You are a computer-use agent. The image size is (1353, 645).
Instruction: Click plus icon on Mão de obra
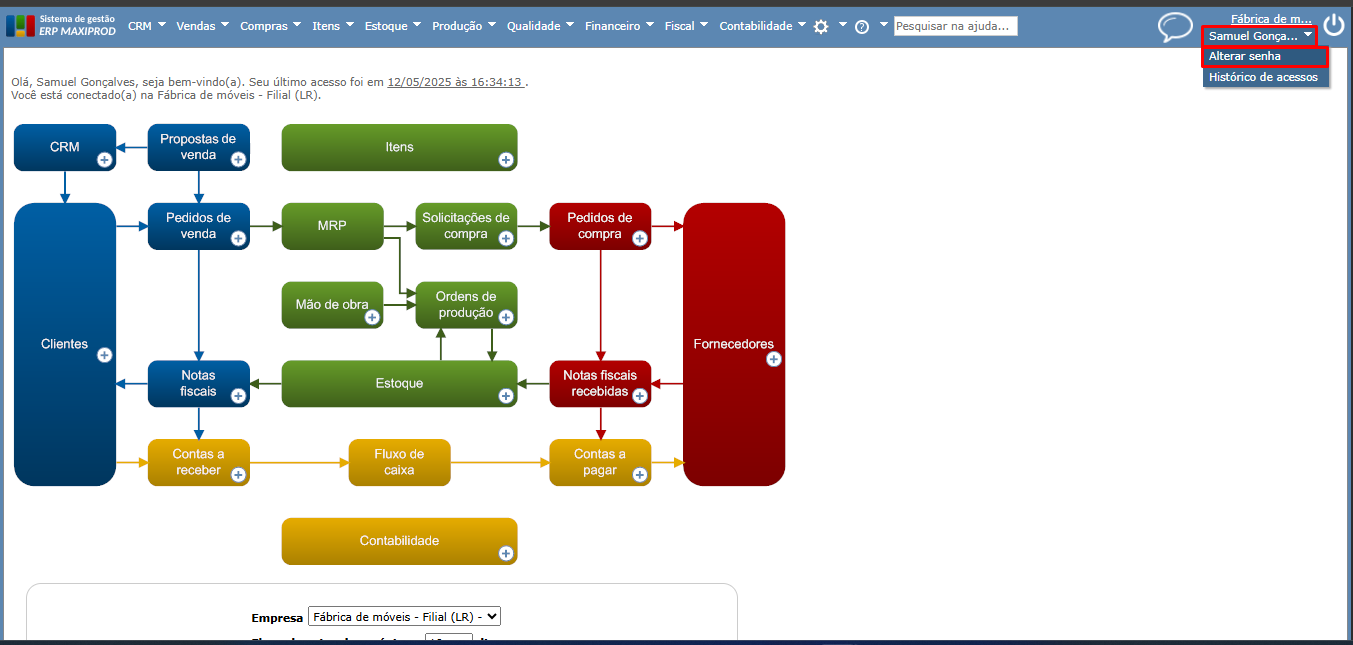(x=372, y=317)
